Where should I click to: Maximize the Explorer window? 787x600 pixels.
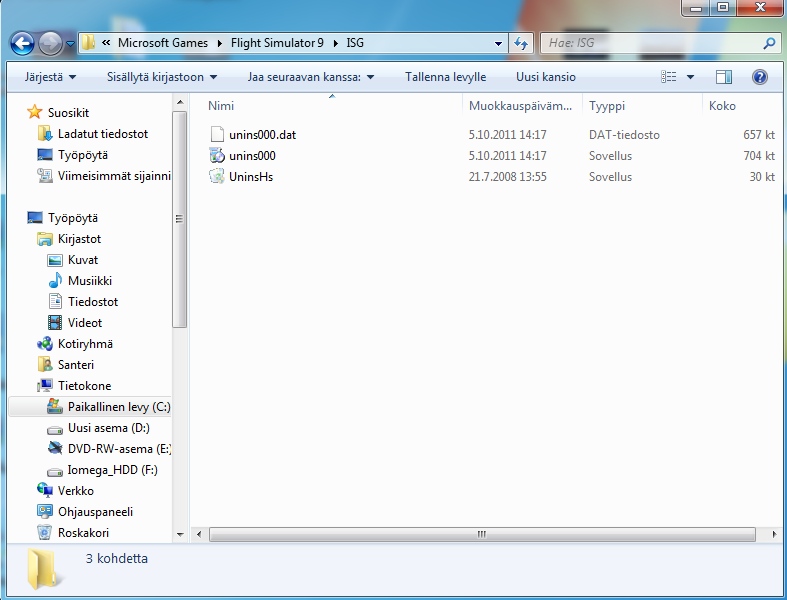pyautogui.click(x=723, y=8)
